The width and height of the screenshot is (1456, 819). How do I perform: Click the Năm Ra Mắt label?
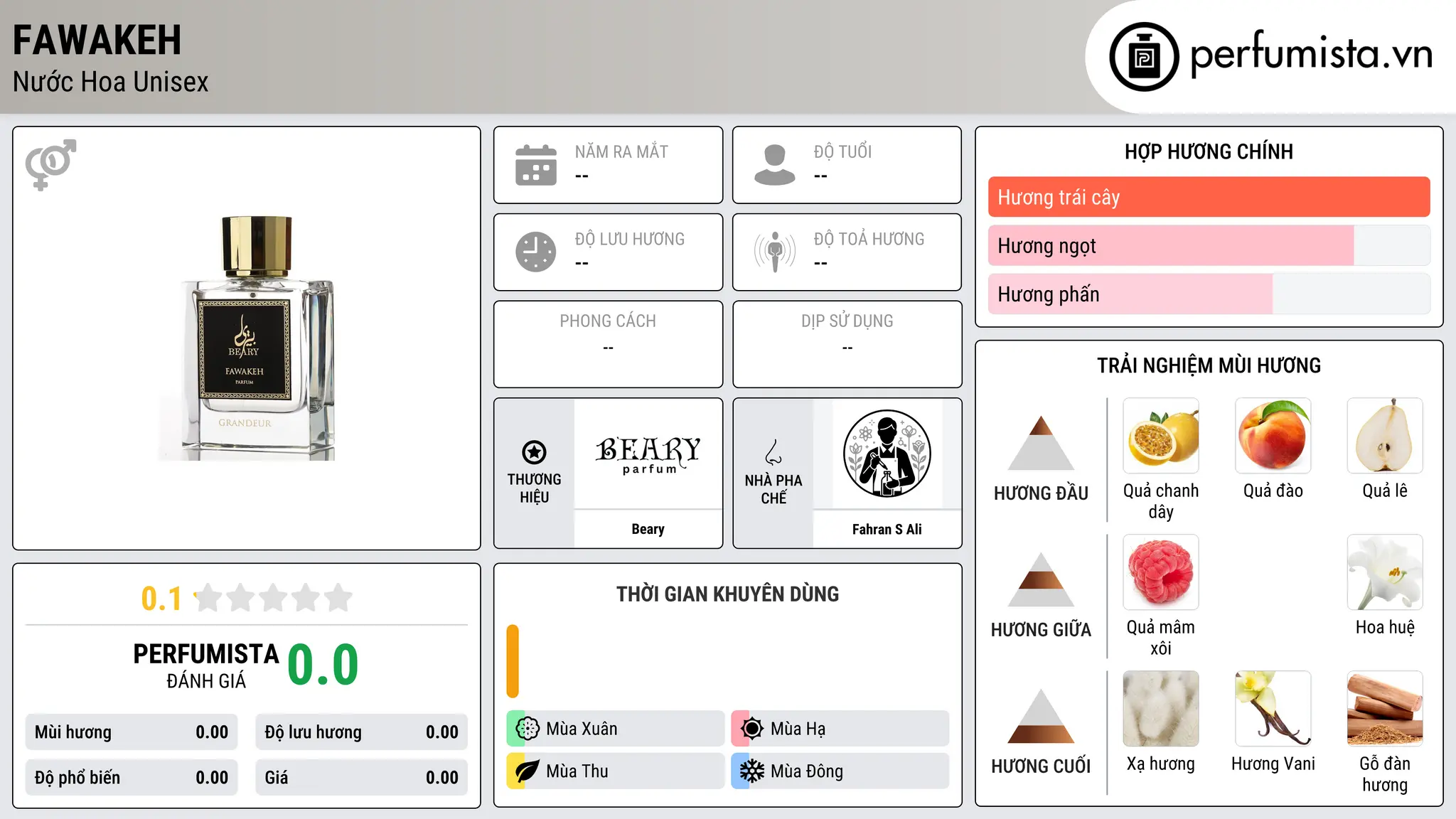click(621, 151)
